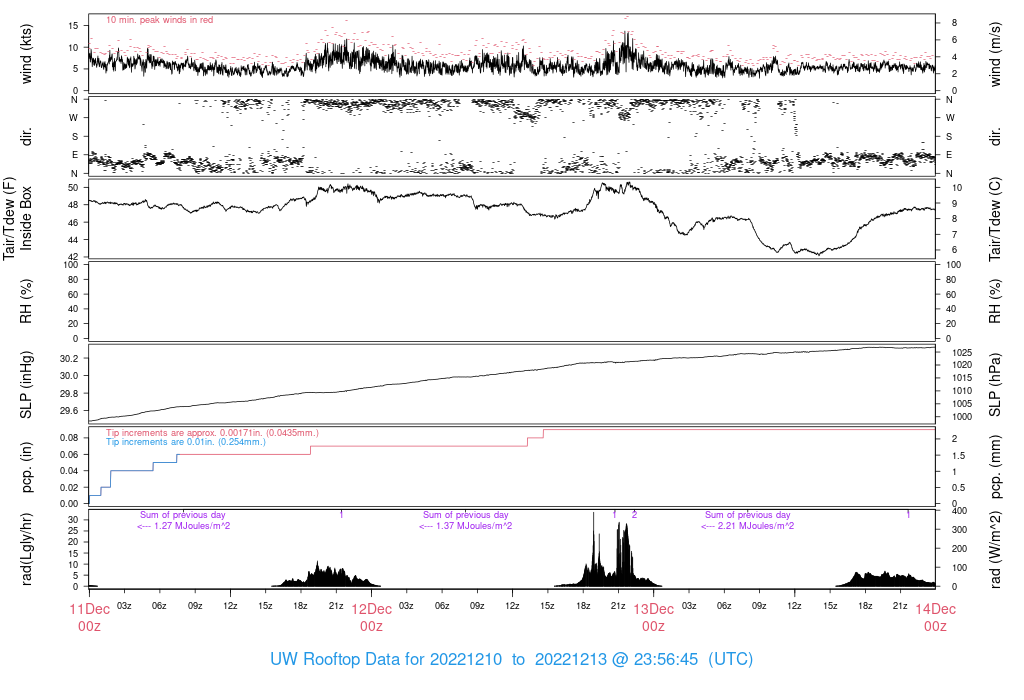Screen dimensions: 1024x700
Task: Select the '30' tick on the rad Lgly/hr axis
Action: click(x=73, y=520)
